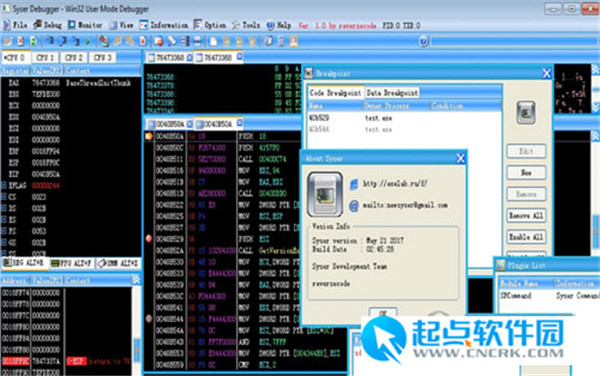This screenshot has height=376, width=600.
Task: Click the mailto newsyser@gmail.com link
Action: (405, 205)
